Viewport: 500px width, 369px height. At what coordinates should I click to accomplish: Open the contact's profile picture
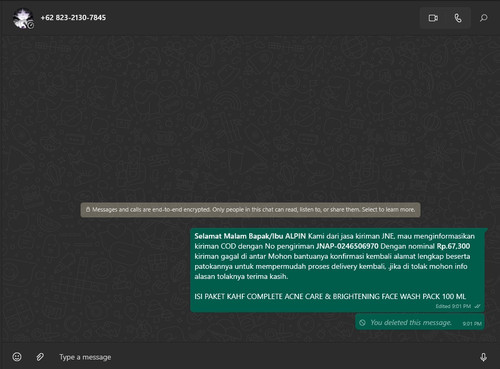[x=23, y=19]
